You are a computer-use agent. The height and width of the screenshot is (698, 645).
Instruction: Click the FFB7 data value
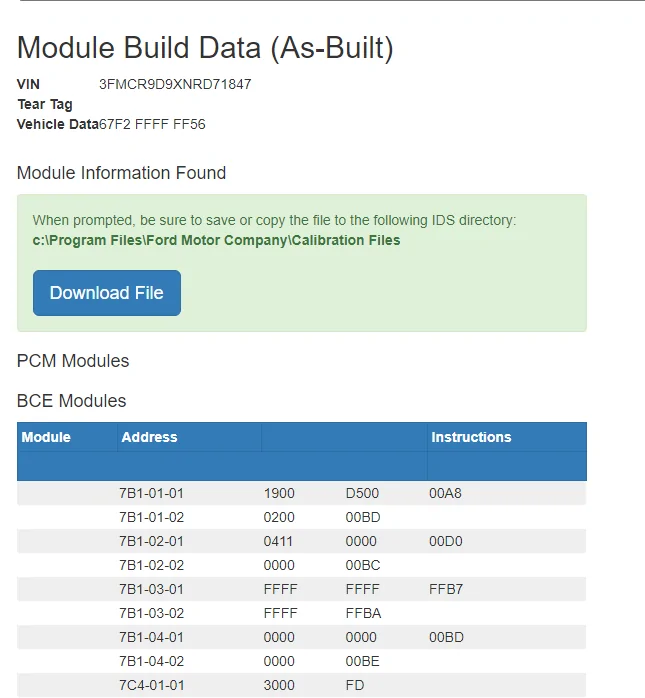(446, 589)
